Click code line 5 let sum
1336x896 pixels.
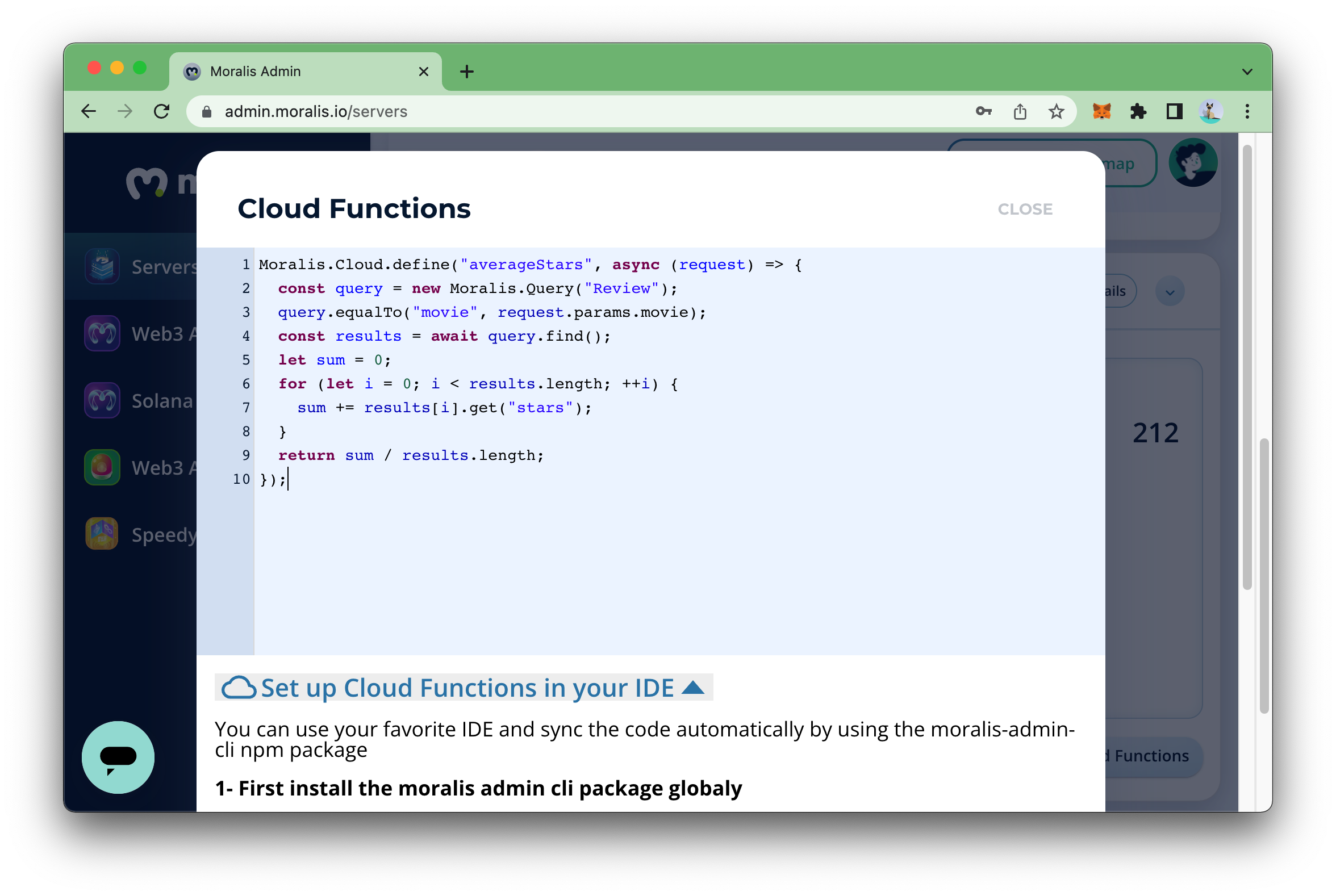point(335,360)
